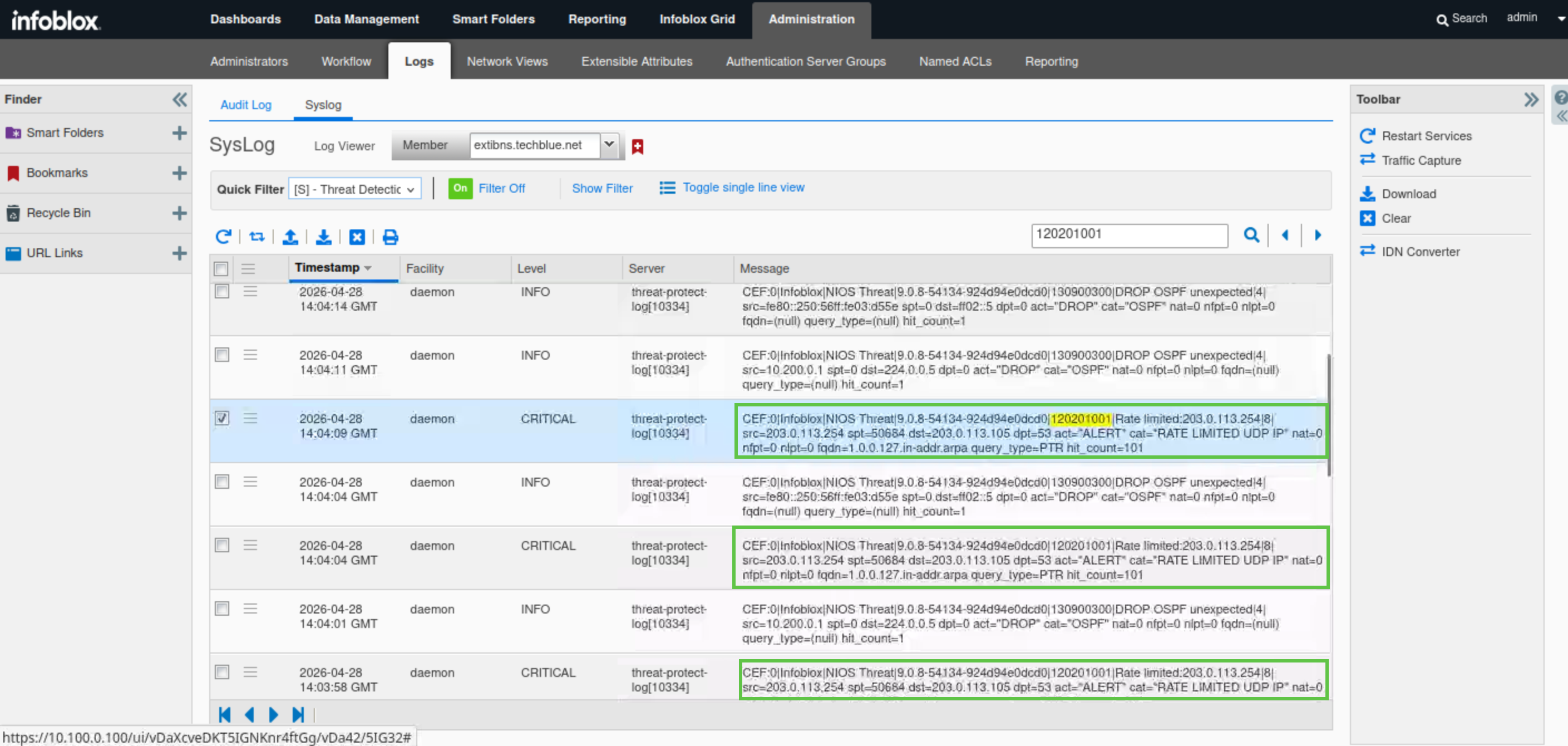Uncheck the 14:04:09 GMT CRITICAL row
Screen dimensions: 1568x746
222,418
